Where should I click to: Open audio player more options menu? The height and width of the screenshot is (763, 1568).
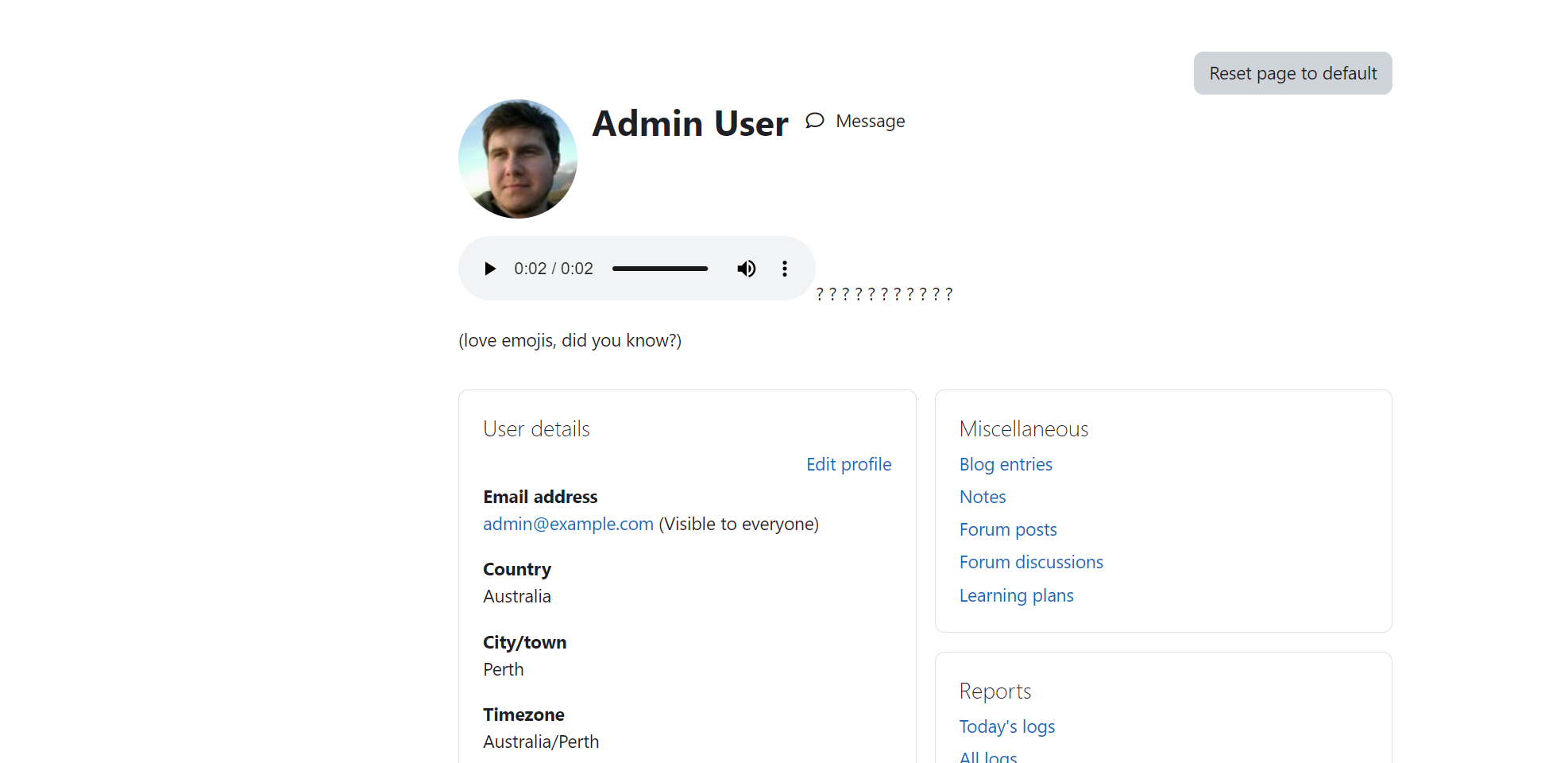785,269
